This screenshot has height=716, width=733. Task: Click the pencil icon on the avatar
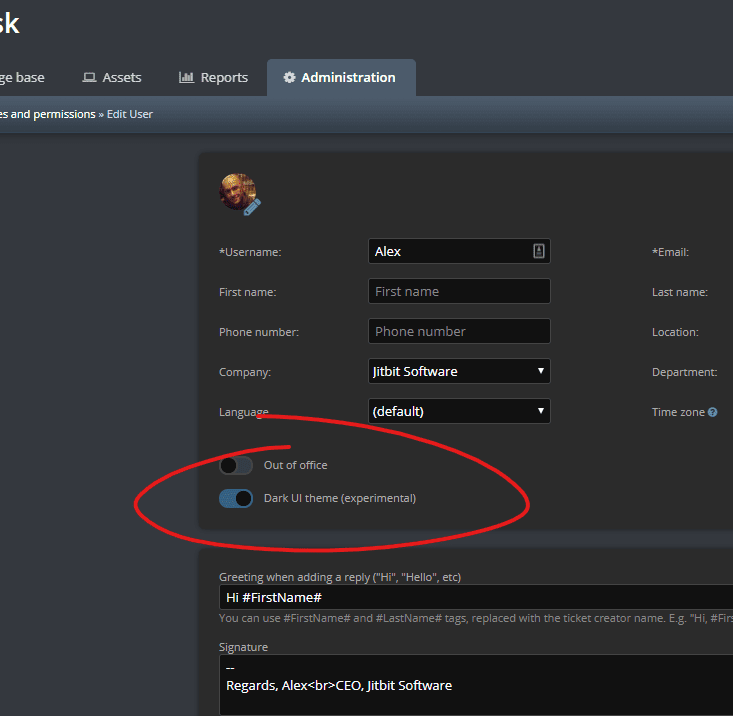(x=252, y=207)
